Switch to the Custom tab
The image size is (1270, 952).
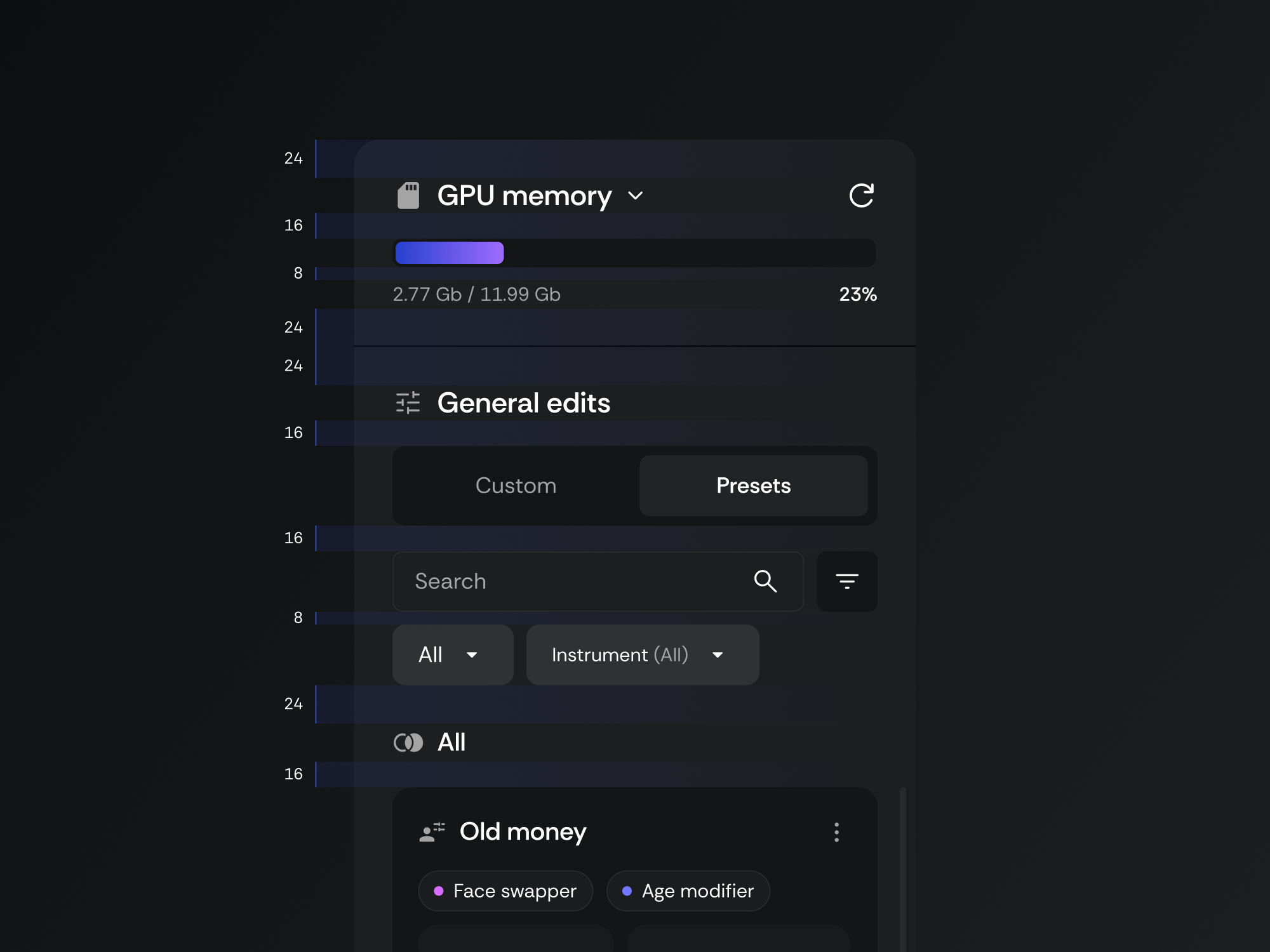[x=516, y=486]
